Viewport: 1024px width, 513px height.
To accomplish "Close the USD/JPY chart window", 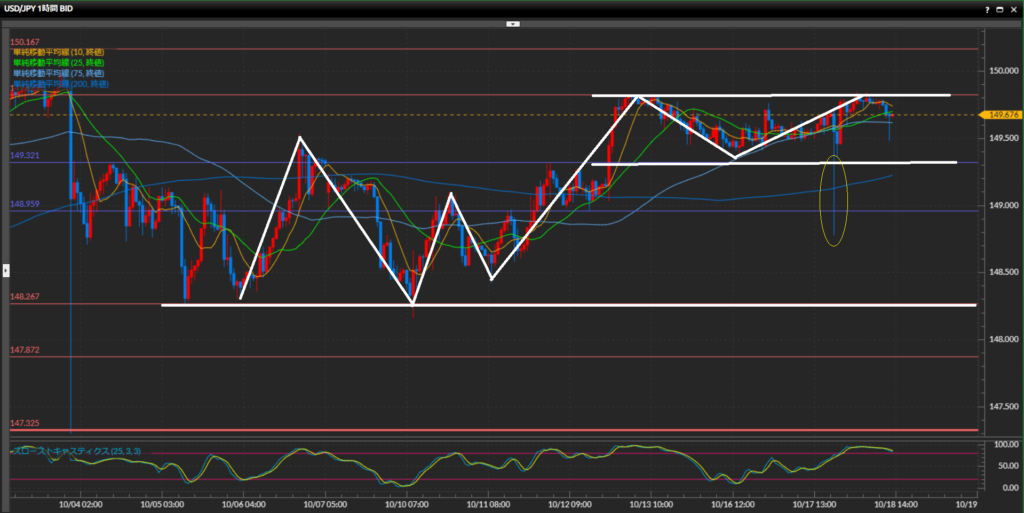I will click(x=1014, y=9).
